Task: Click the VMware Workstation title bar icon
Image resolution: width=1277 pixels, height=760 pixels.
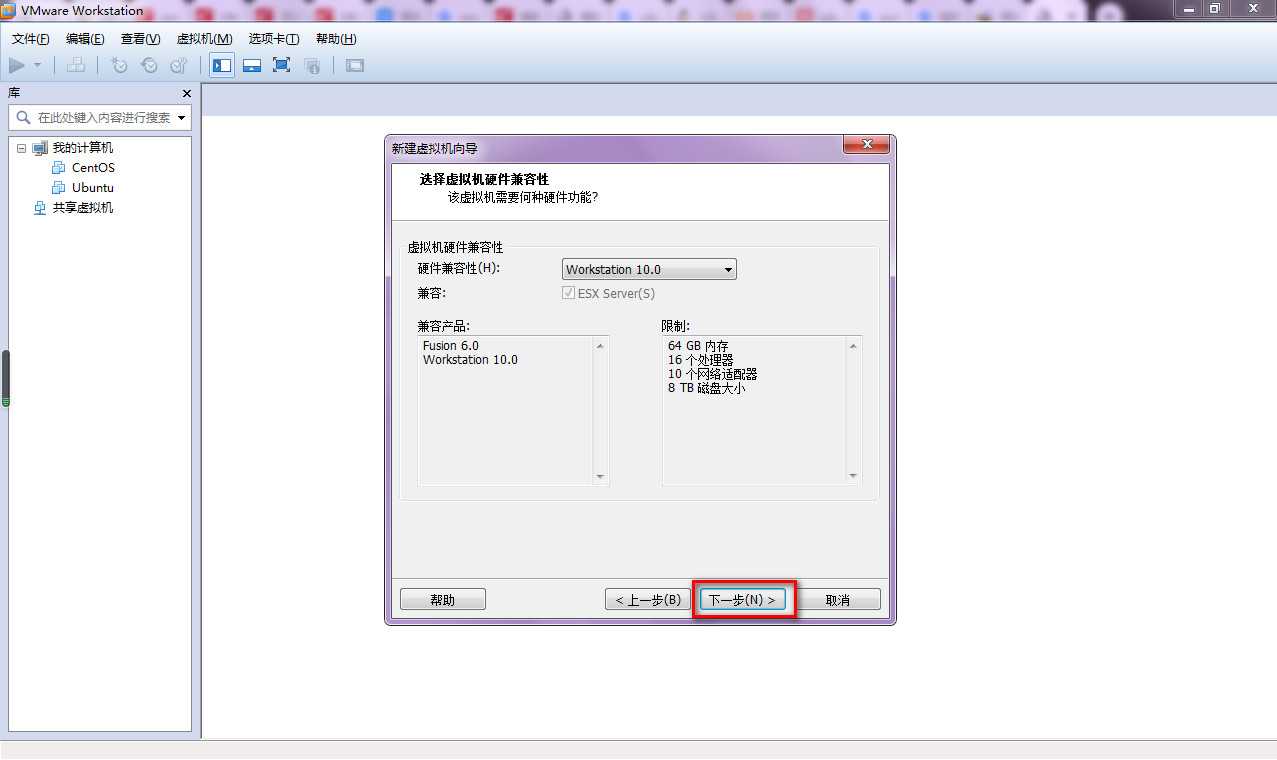Action: click(9, 10)
